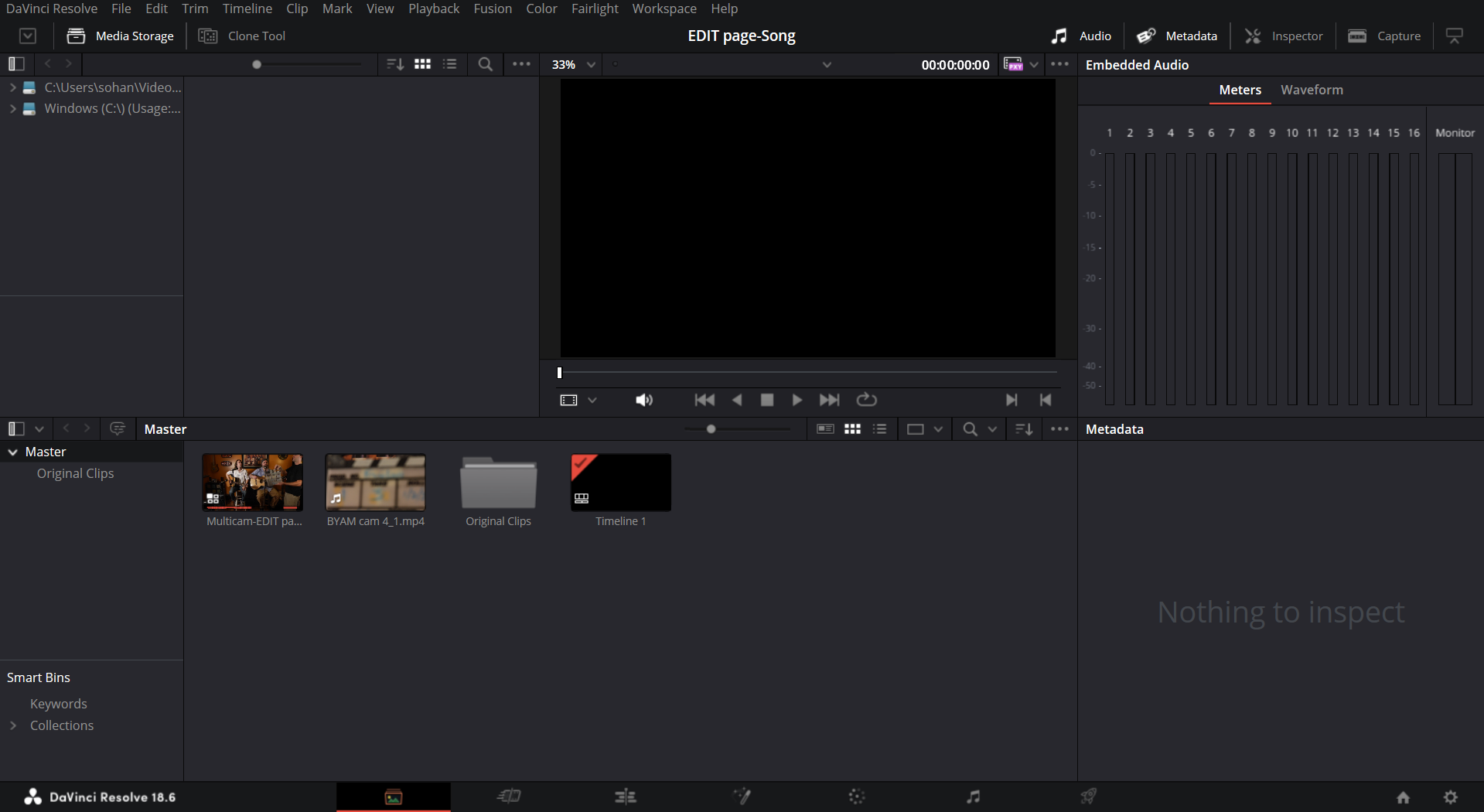
Task: Expand the Windows (C:\) drive
Action: [12, 109]
